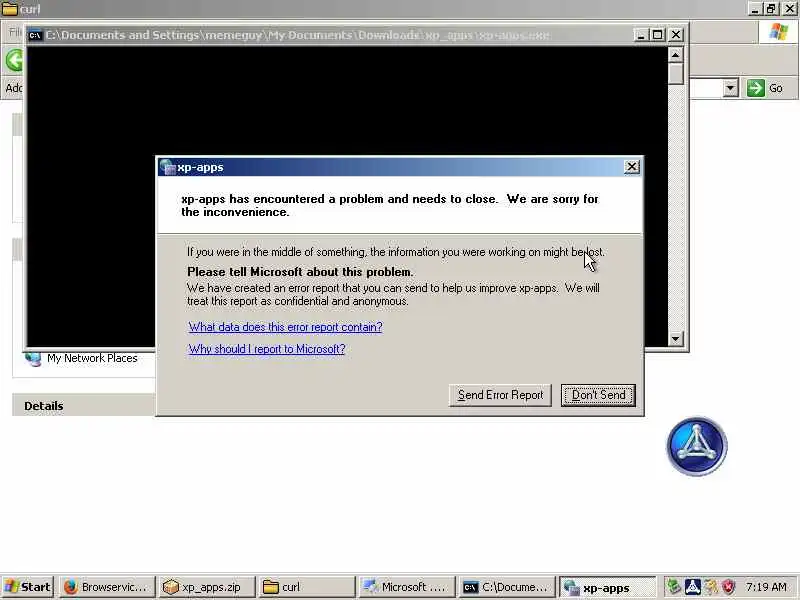
Task: Open the Start menu
Action: tap(28, 587)
